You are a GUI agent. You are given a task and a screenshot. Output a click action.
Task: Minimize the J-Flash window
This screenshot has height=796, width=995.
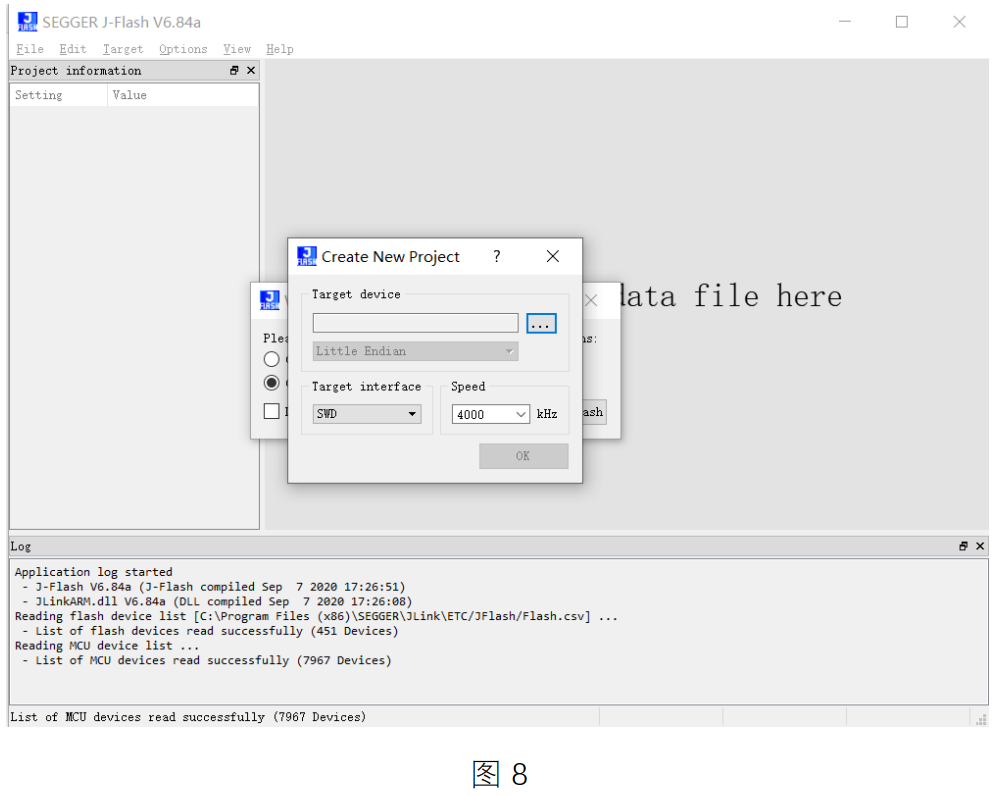845,22
